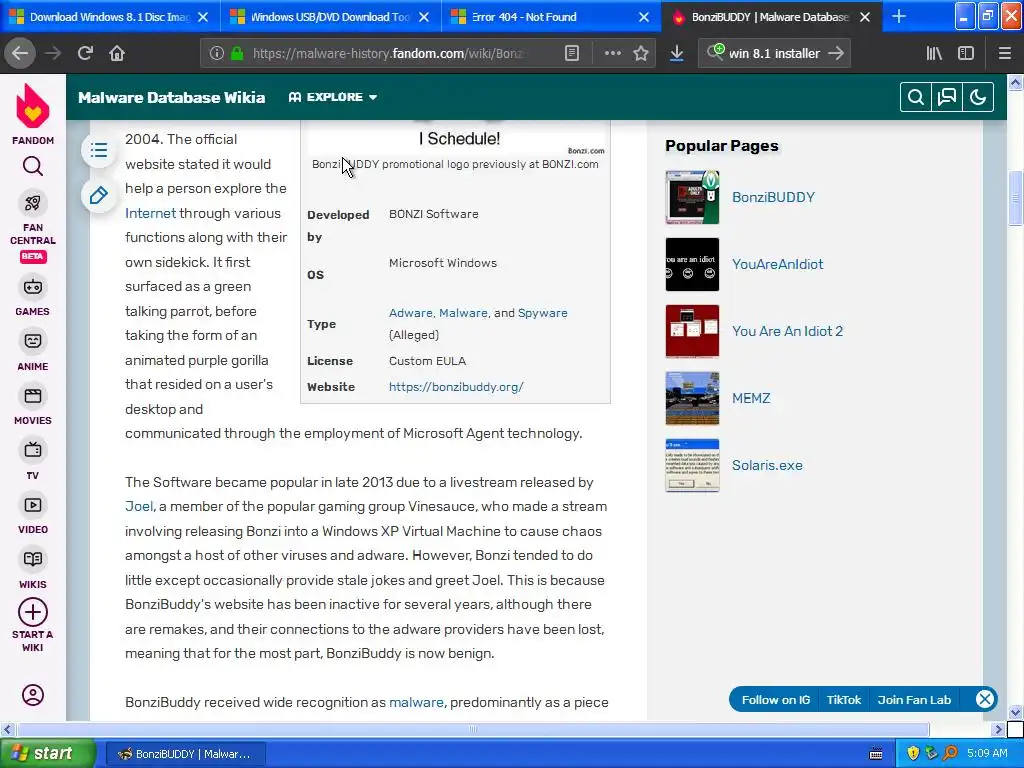Open Wikis category in Fandom sidebar

pos(33,569)
